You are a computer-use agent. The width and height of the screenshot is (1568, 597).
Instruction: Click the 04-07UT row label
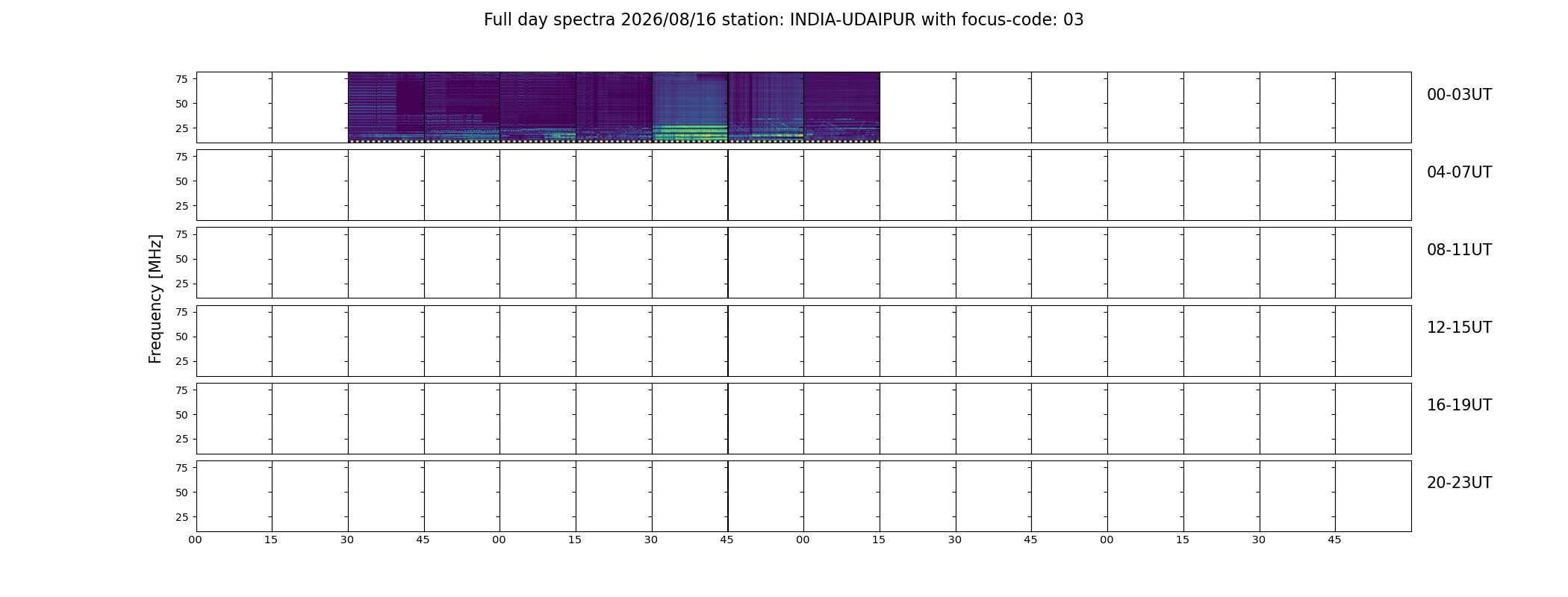tap(1459, 172)
